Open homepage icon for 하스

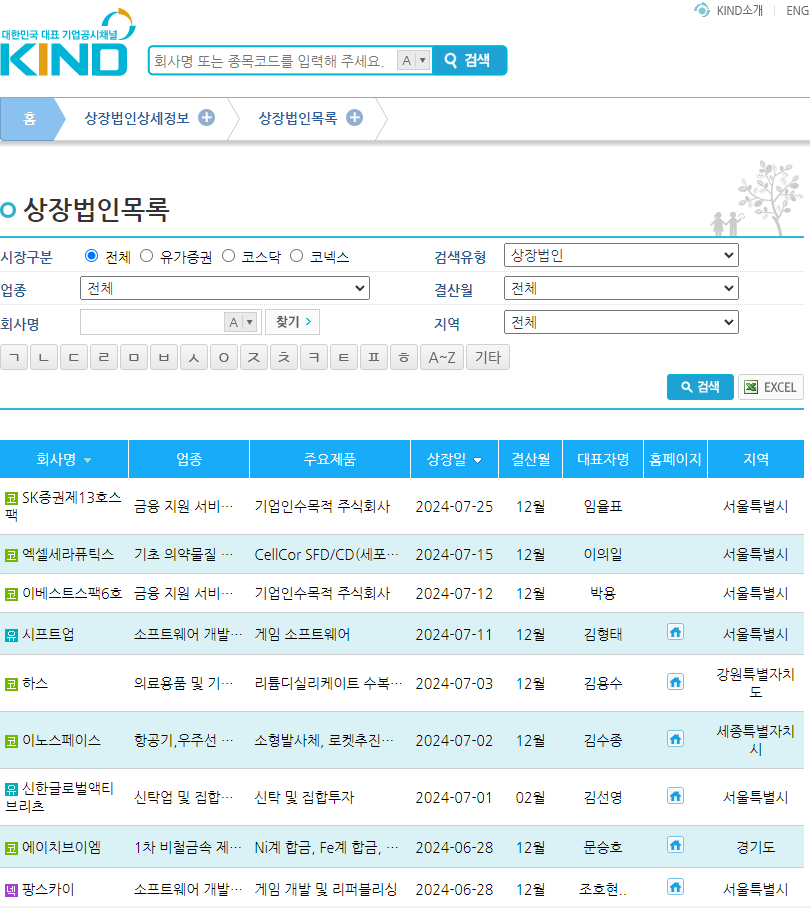[675, 682]
